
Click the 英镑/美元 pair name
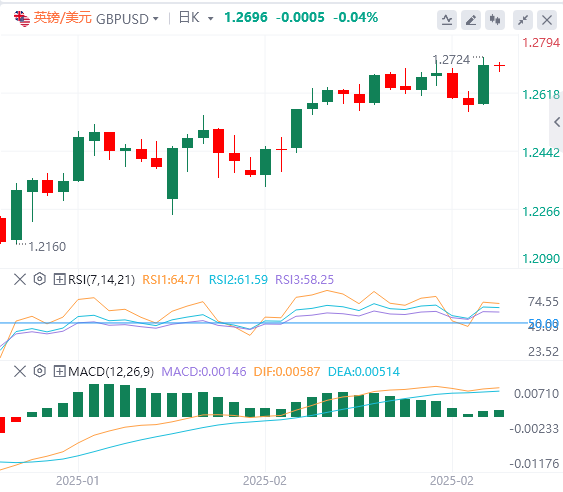tap(63, 18)
